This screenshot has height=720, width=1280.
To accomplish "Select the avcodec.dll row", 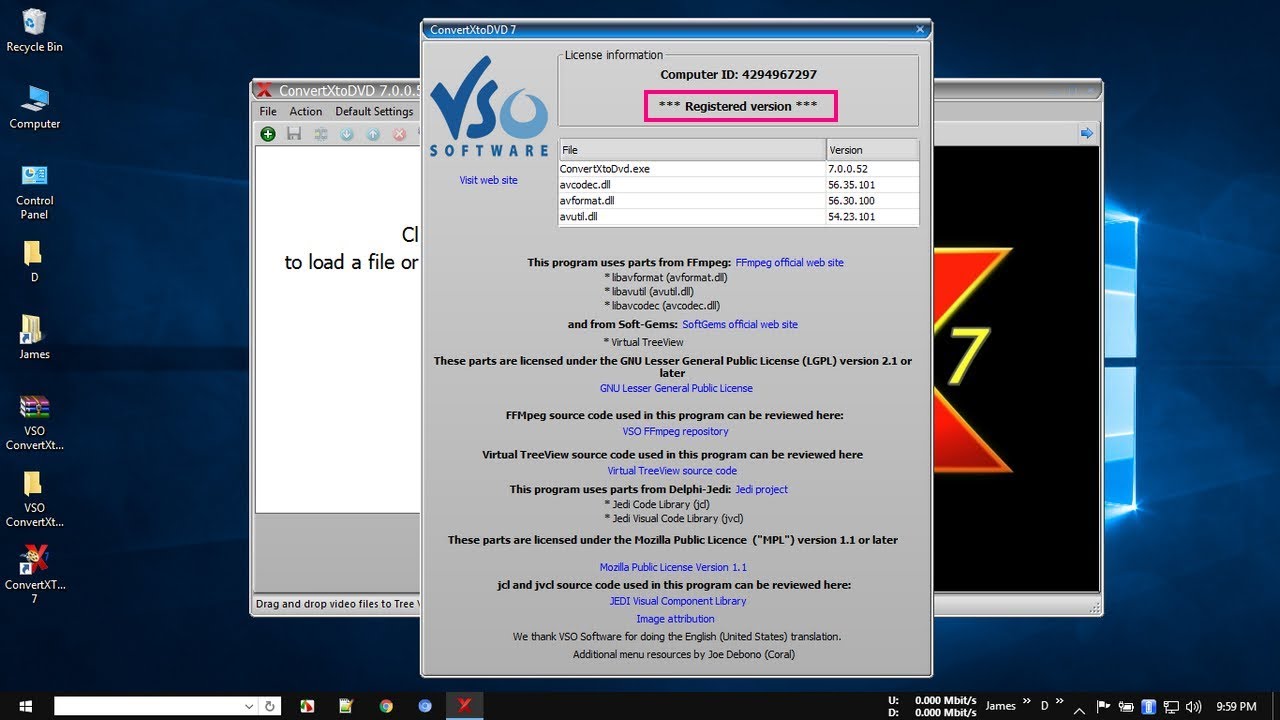I will pos(738,185).
